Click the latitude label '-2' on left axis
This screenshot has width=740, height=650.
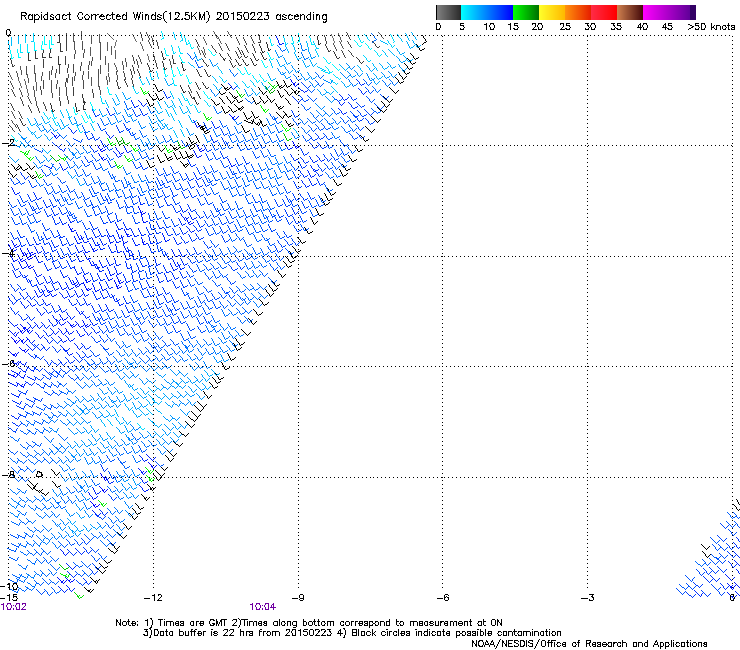pyautogui.click(x=8, y=143)
